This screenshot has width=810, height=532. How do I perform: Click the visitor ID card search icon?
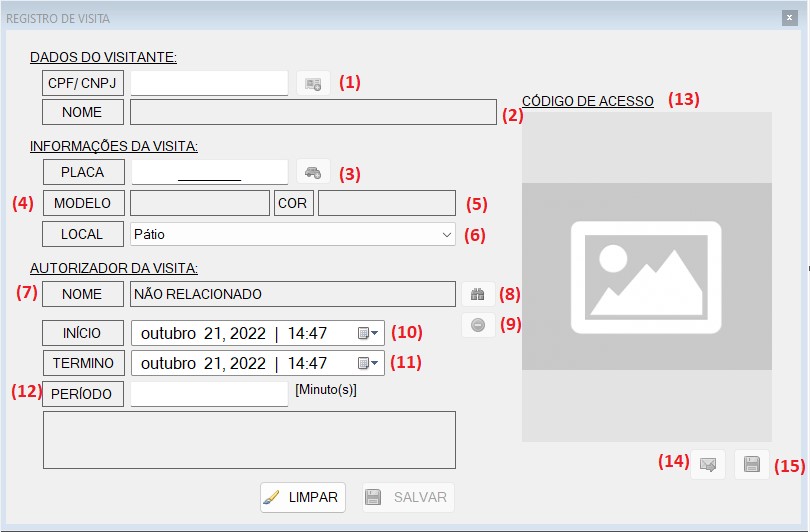313,83
